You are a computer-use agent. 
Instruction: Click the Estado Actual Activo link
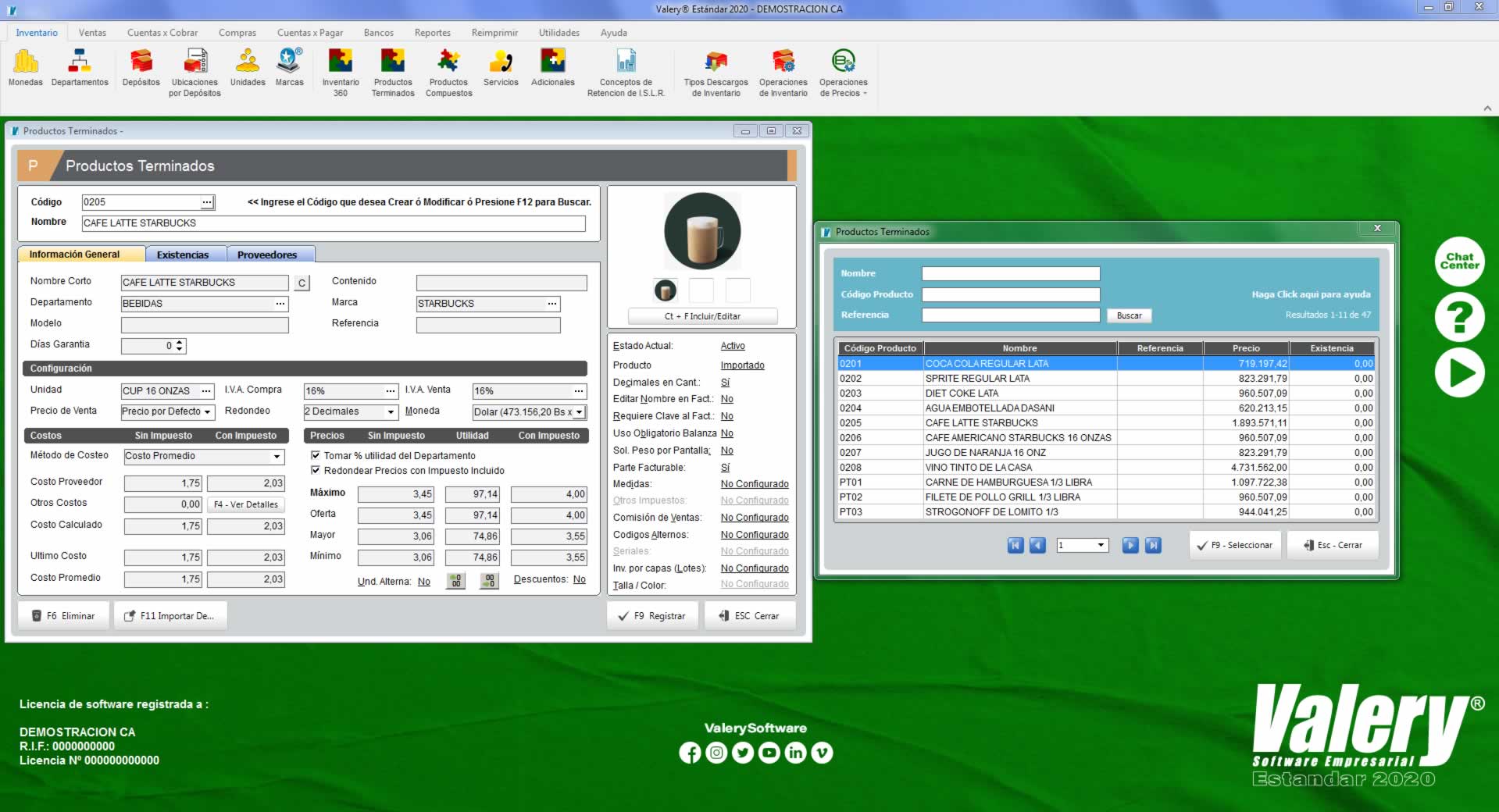click(x=733, y=346)
